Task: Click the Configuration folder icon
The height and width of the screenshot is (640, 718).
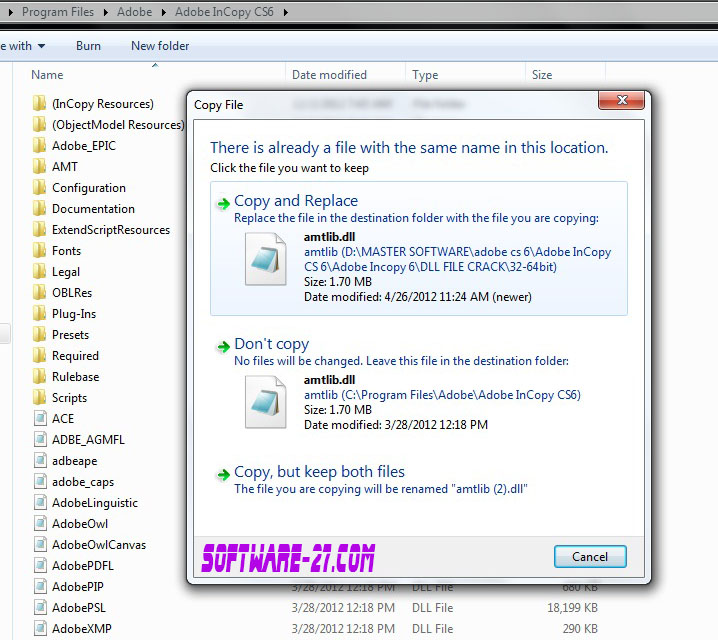Action: point(39,188)
